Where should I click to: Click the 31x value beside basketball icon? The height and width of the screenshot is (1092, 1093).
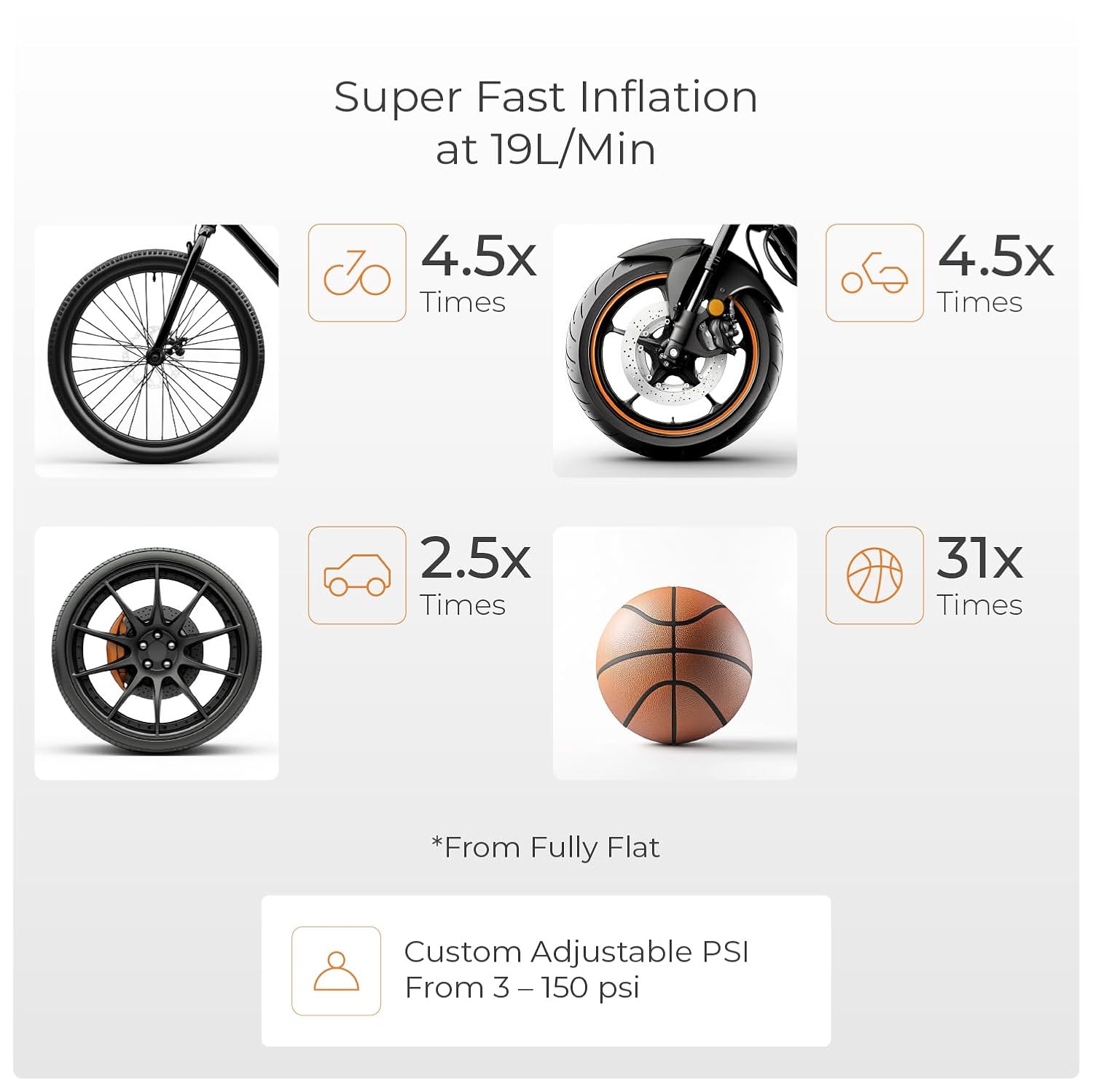[980, 559]
